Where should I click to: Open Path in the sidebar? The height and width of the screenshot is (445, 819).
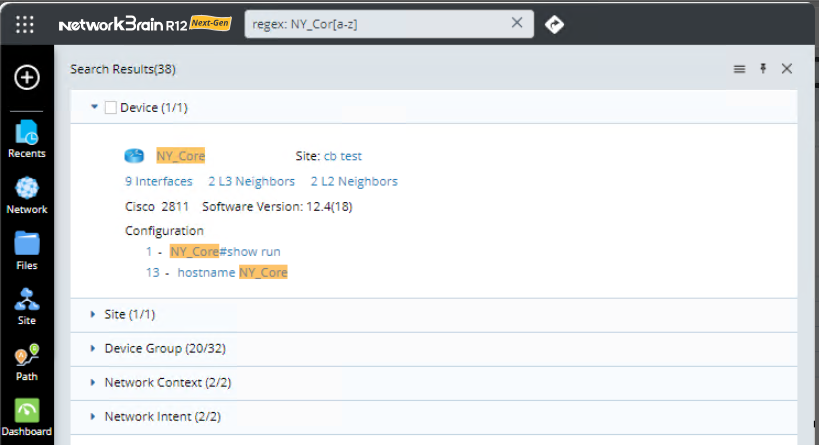pyautogui.click(x=27, y=362)
